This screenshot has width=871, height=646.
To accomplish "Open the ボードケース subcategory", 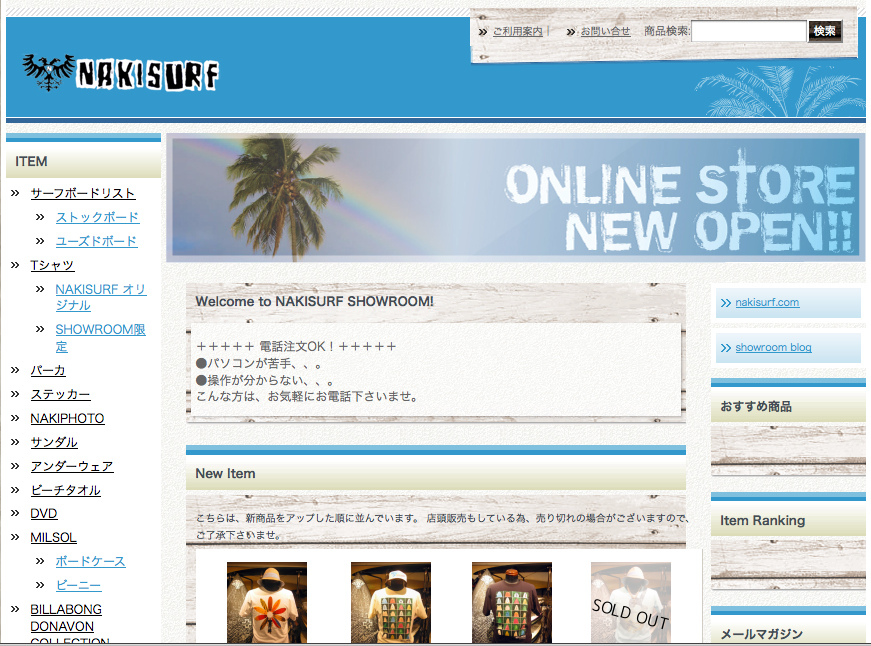I will [x=91, y=562].
